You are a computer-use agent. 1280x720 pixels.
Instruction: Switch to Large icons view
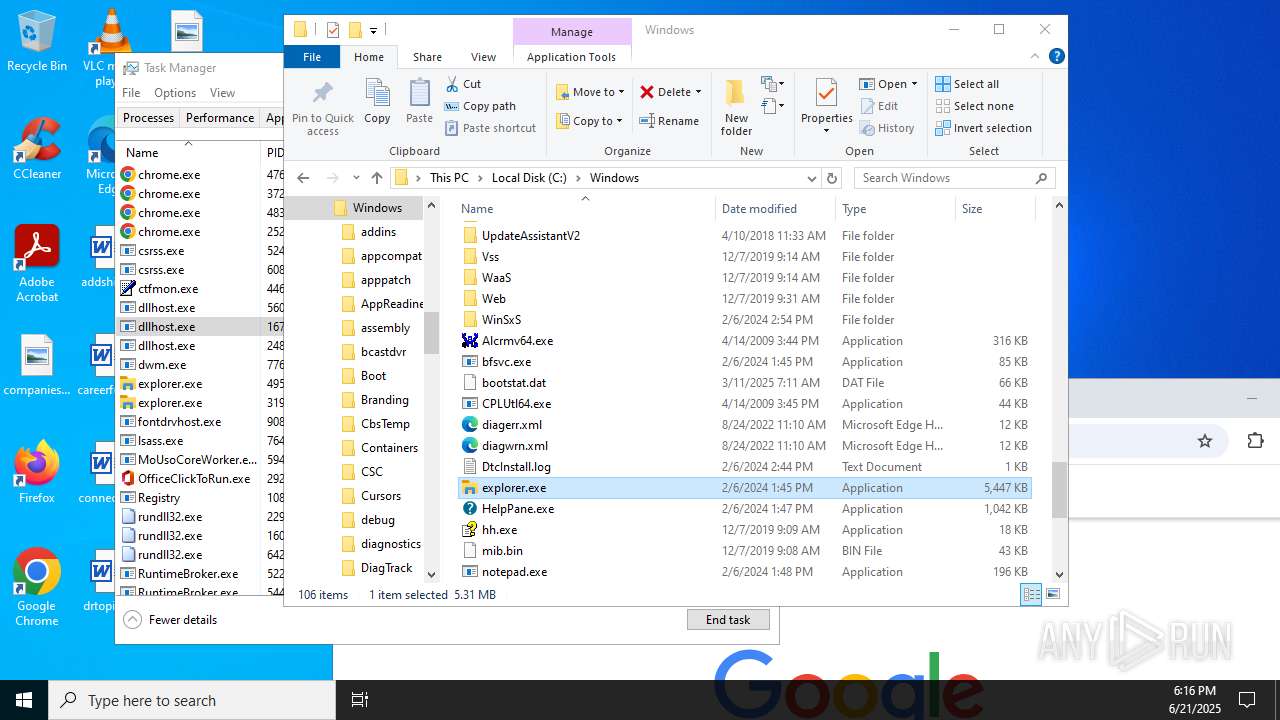(x=1052, y=594)
